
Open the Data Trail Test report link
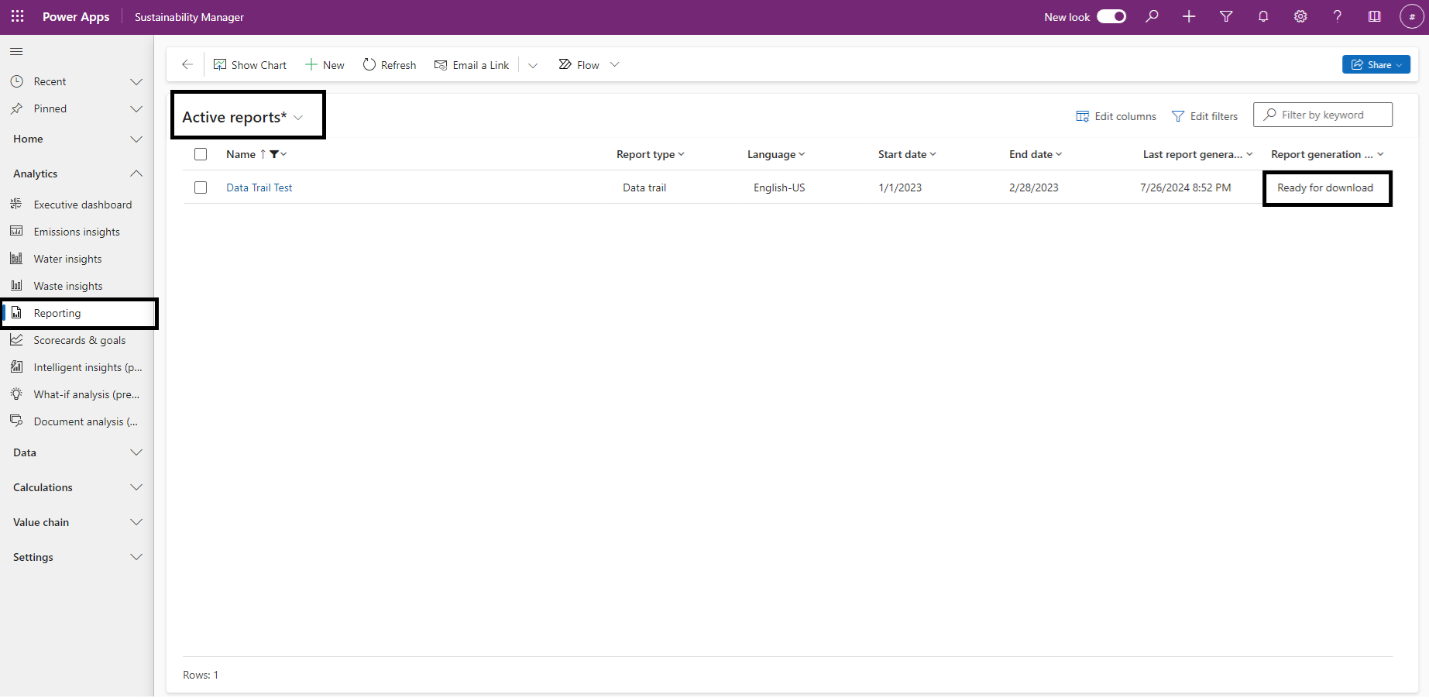pos(259,187)
